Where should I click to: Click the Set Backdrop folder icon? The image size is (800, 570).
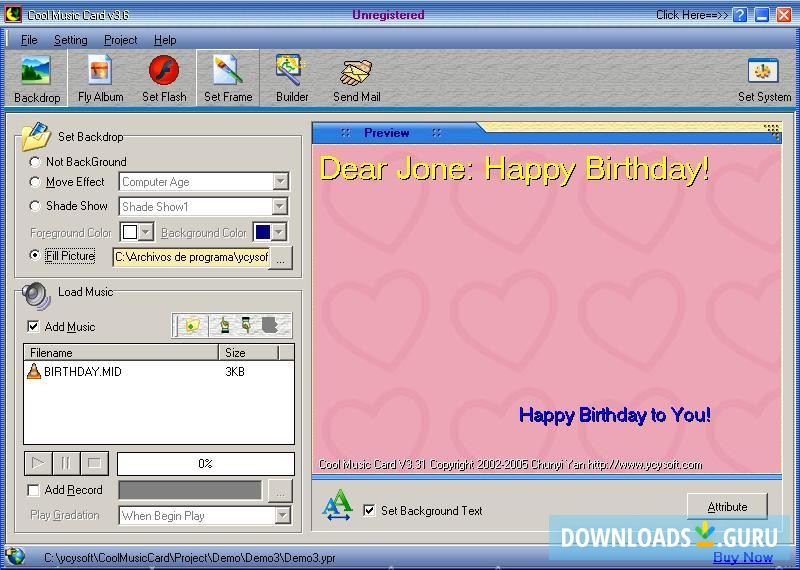coord(36,137)
